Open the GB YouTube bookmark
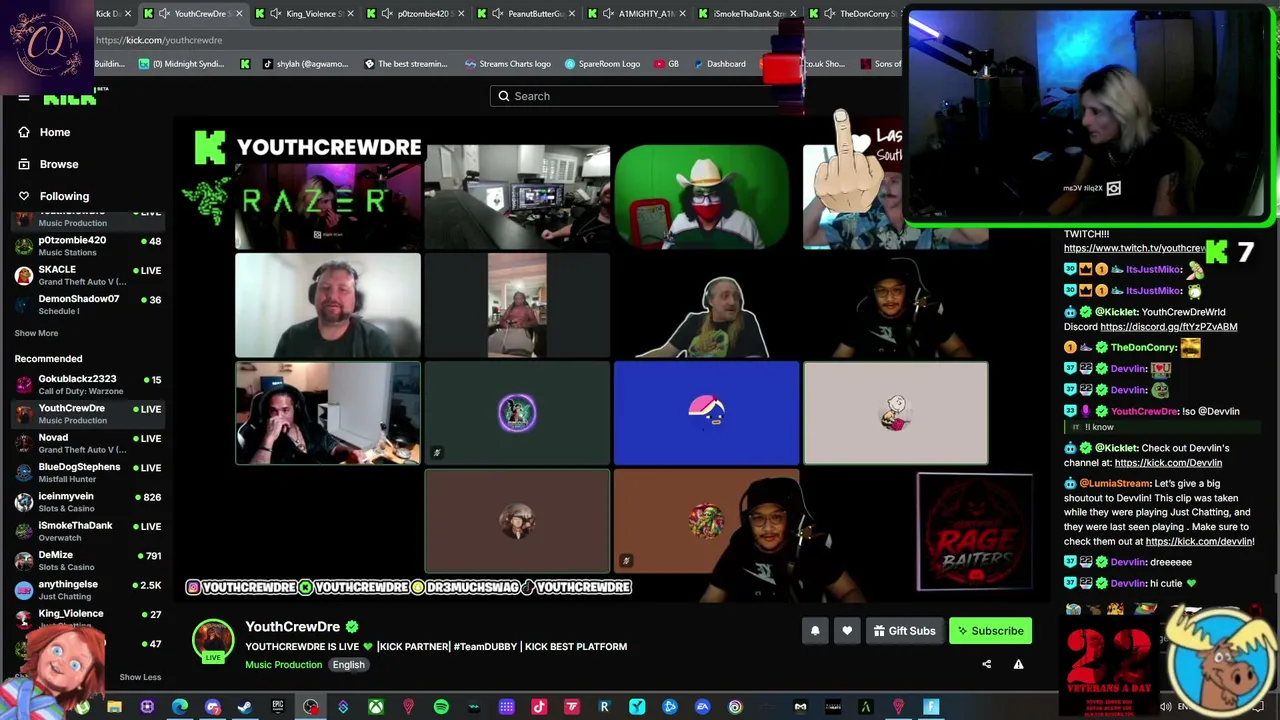 click(666, 64)
